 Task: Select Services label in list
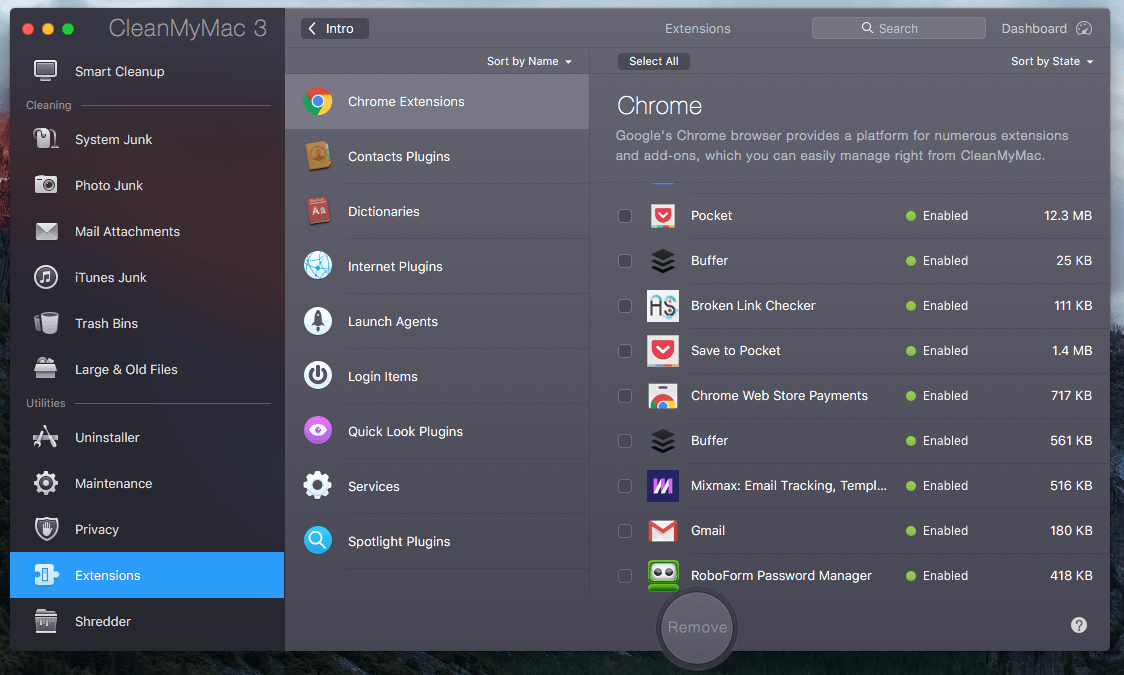(373, 487)
